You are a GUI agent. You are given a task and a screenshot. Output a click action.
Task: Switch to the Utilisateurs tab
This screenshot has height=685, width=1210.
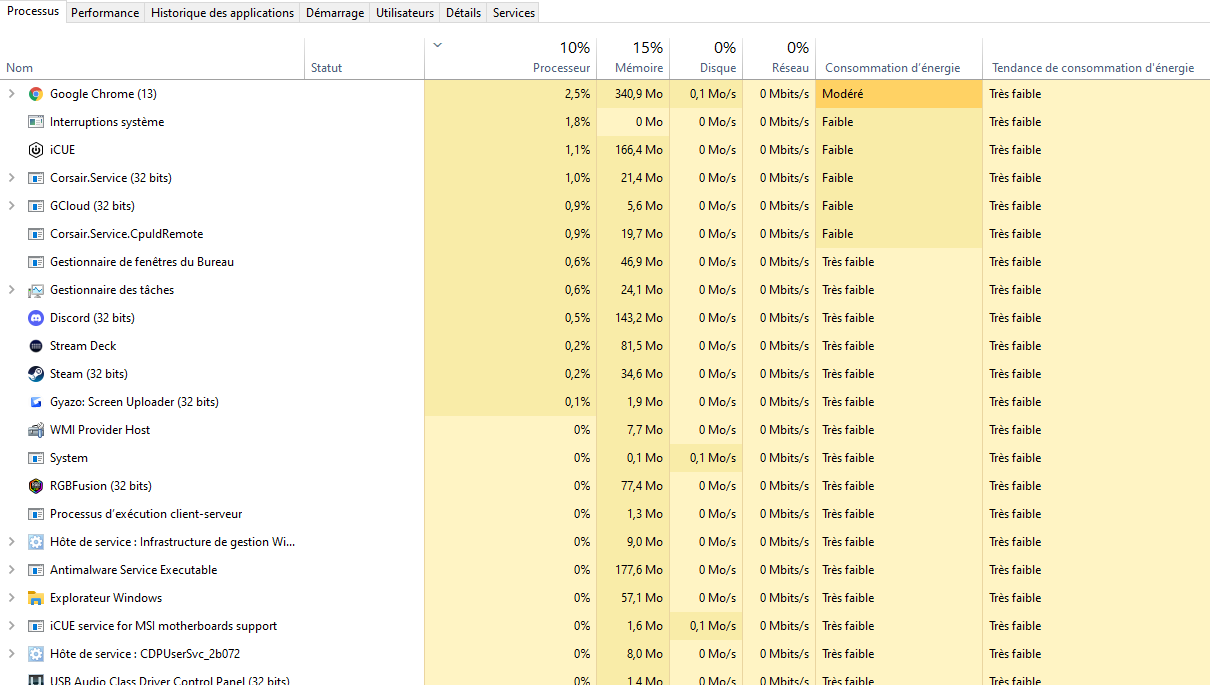point(405,13)
